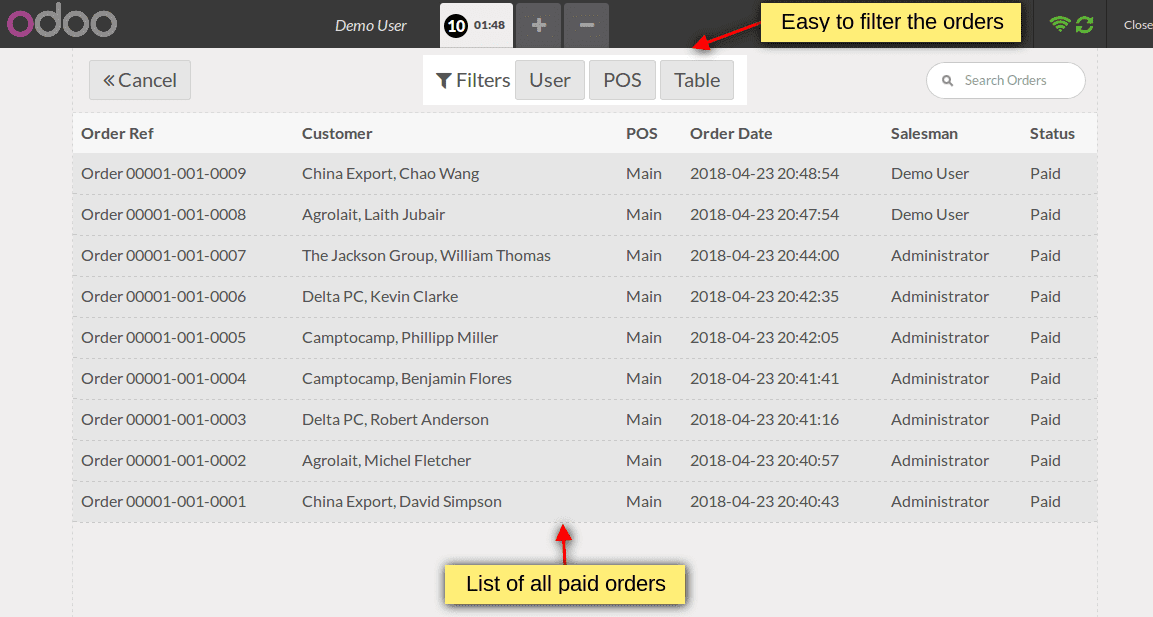
Task: Open Order 00001-001-0001
Action: pyautogui.click(x=585, y=502)
